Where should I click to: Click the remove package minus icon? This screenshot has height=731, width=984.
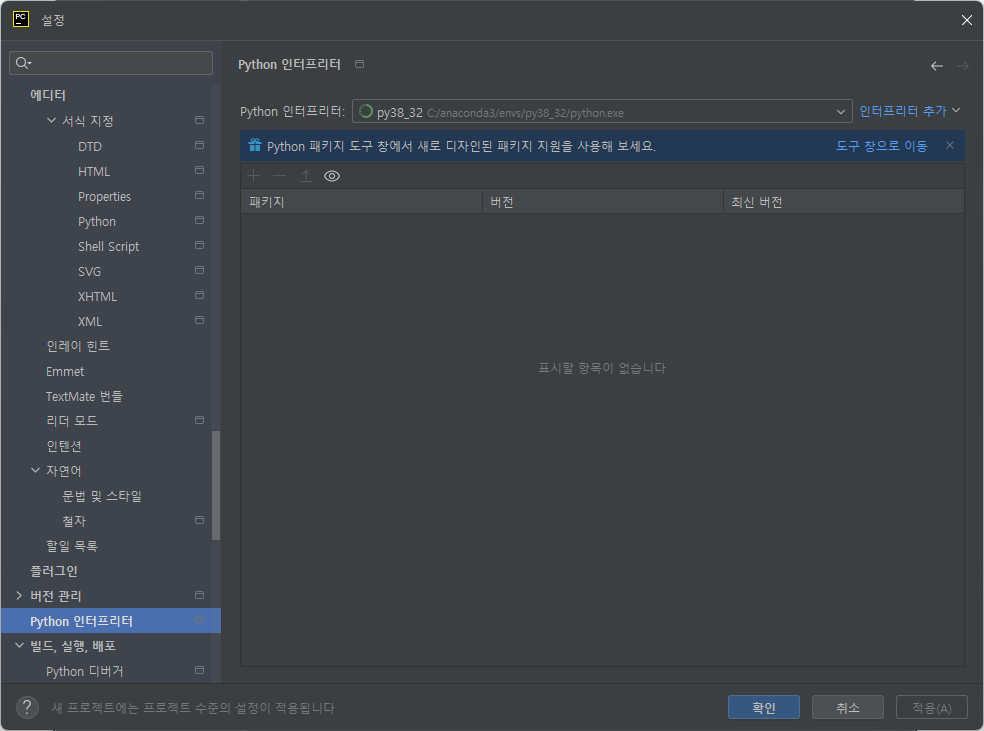[280, 176]
